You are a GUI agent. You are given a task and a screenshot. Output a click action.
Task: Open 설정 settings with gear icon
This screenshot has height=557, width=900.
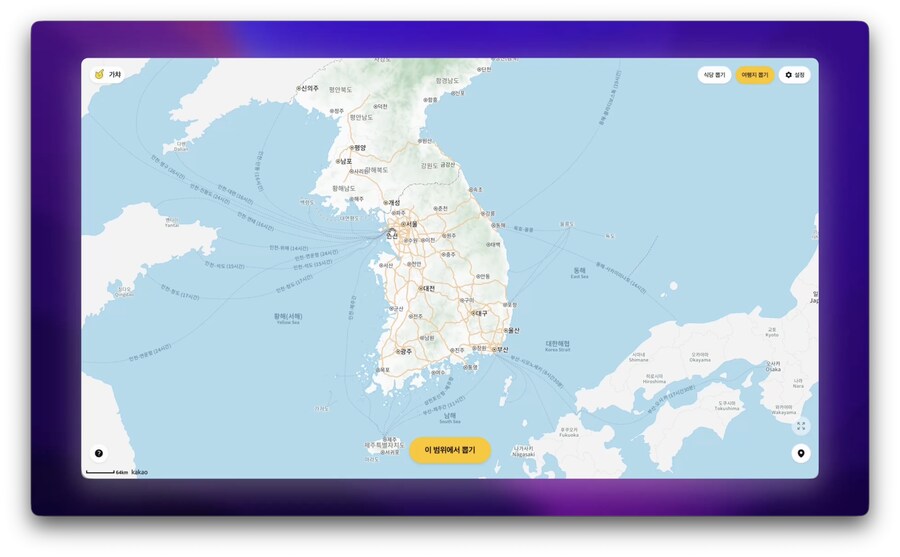794,75
